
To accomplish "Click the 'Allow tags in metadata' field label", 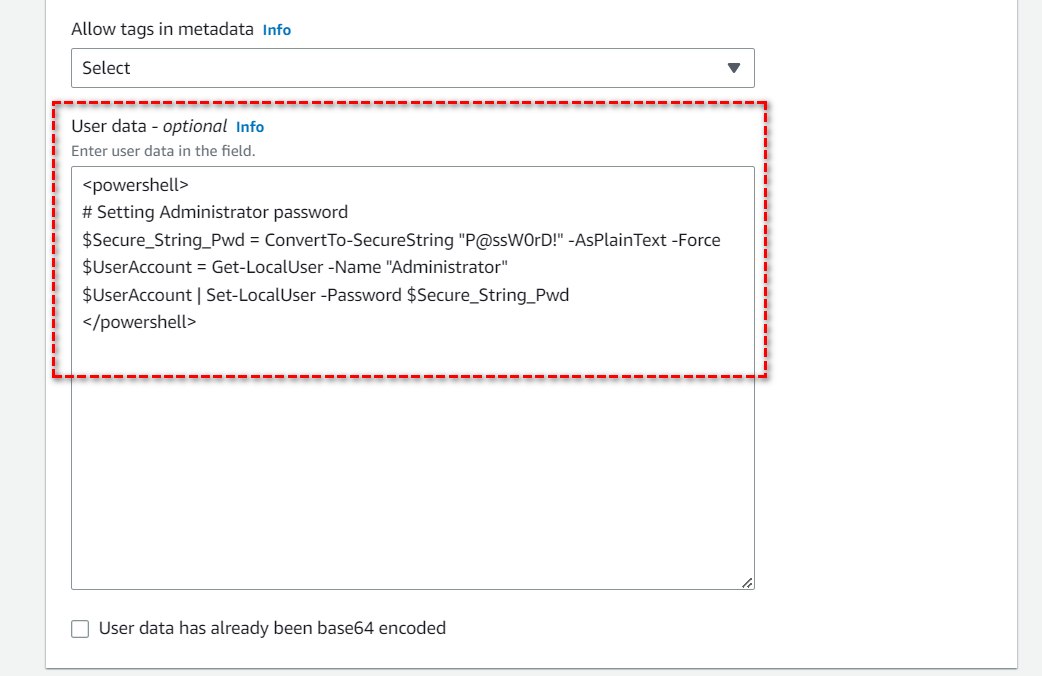I will click(163, 30).
